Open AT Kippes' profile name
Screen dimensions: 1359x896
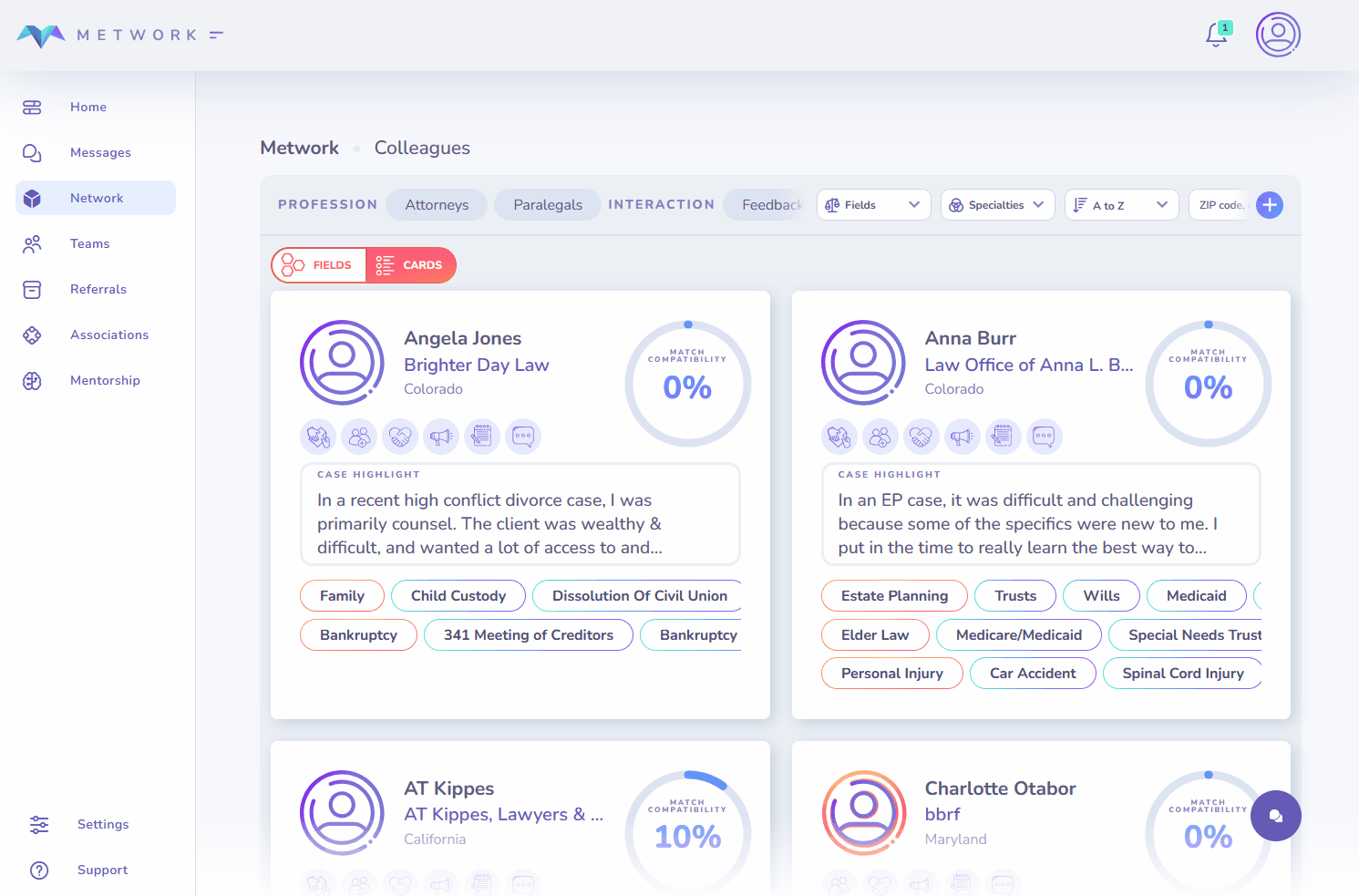[x=449, y=788]
